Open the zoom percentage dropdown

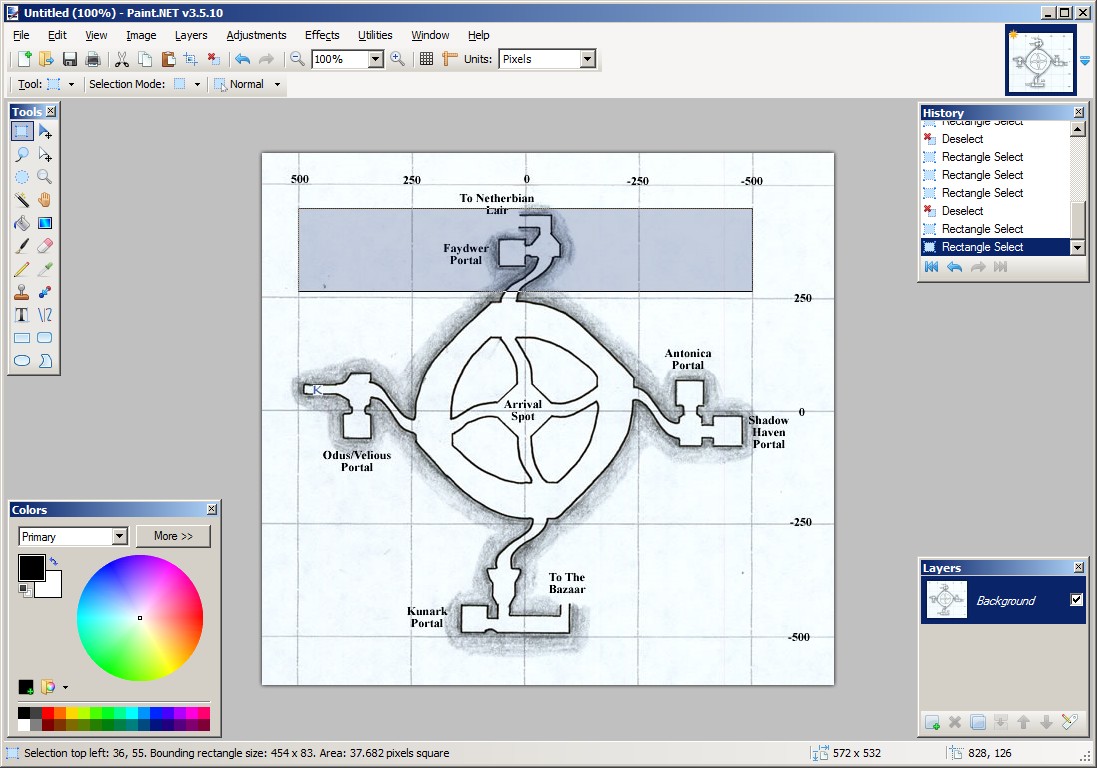tap(376, 59)
